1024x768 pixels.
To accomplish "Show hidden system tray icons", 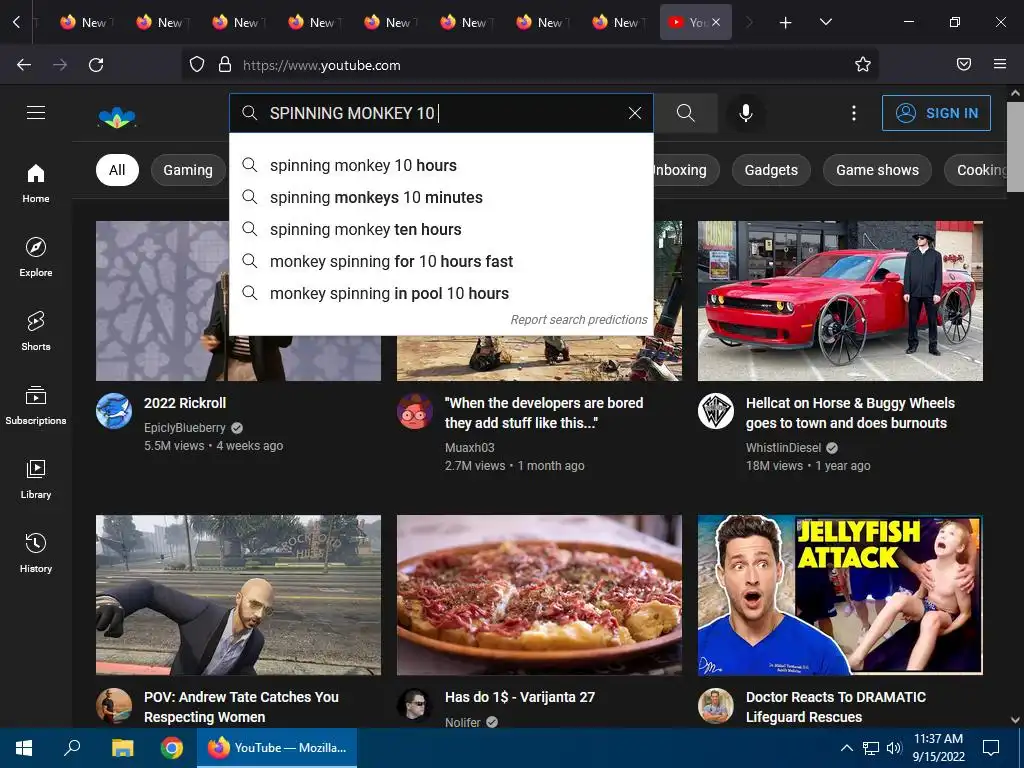I will (846, 748).
